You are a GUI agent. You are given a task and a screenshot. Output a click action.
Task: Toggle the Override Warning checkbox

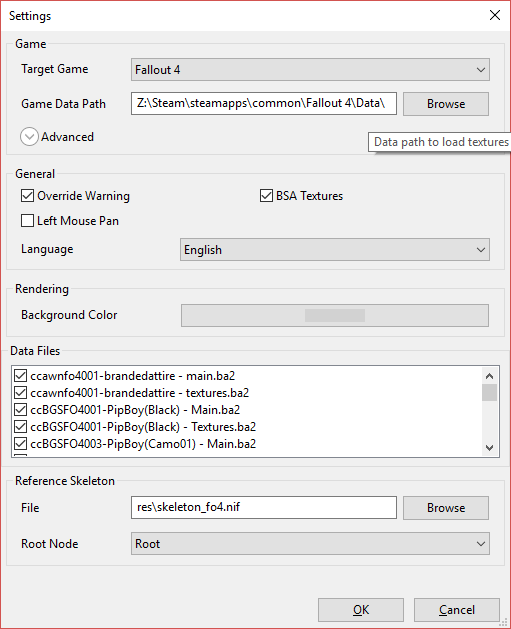pos(27,196)
